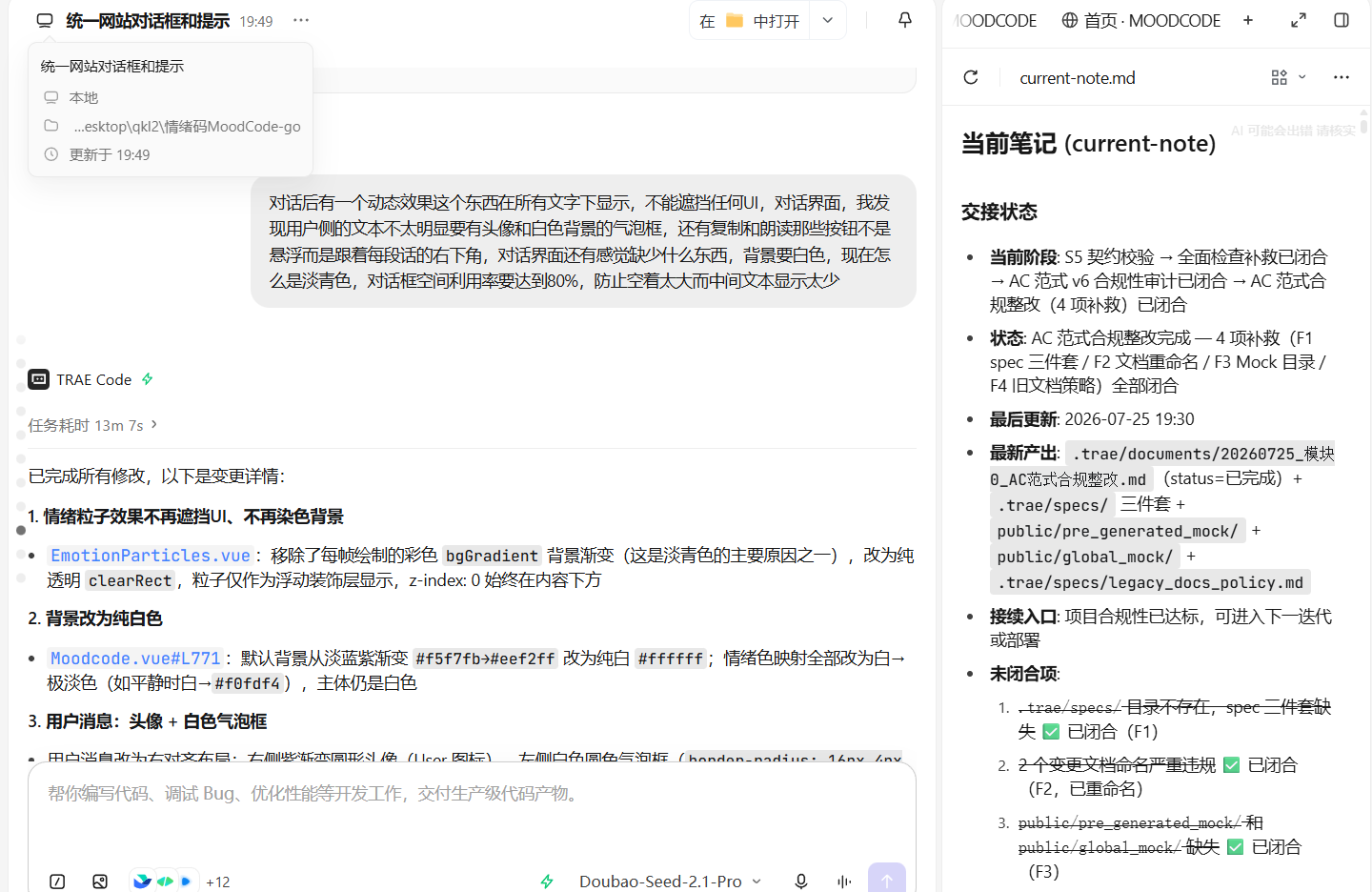Image resolution: width=1372 pixels, height=892 pixels.
Task: Click the first blue bird tool icon
Action: [143, 882]
